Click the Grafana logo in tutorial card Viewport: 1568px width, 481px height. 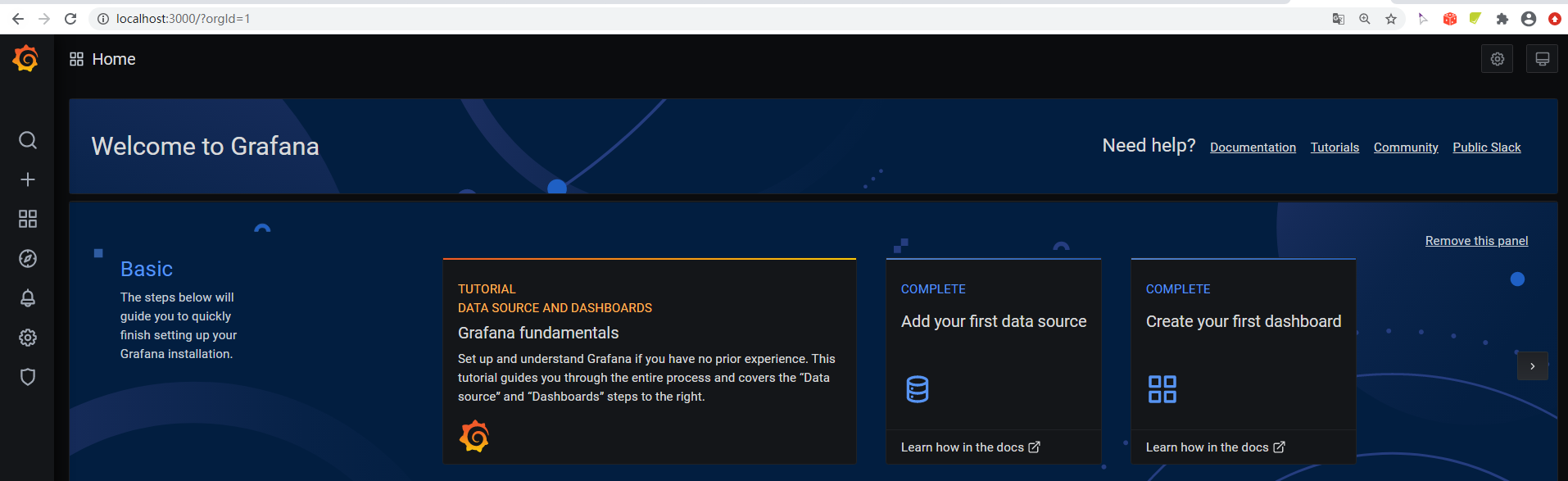point(474,436)
